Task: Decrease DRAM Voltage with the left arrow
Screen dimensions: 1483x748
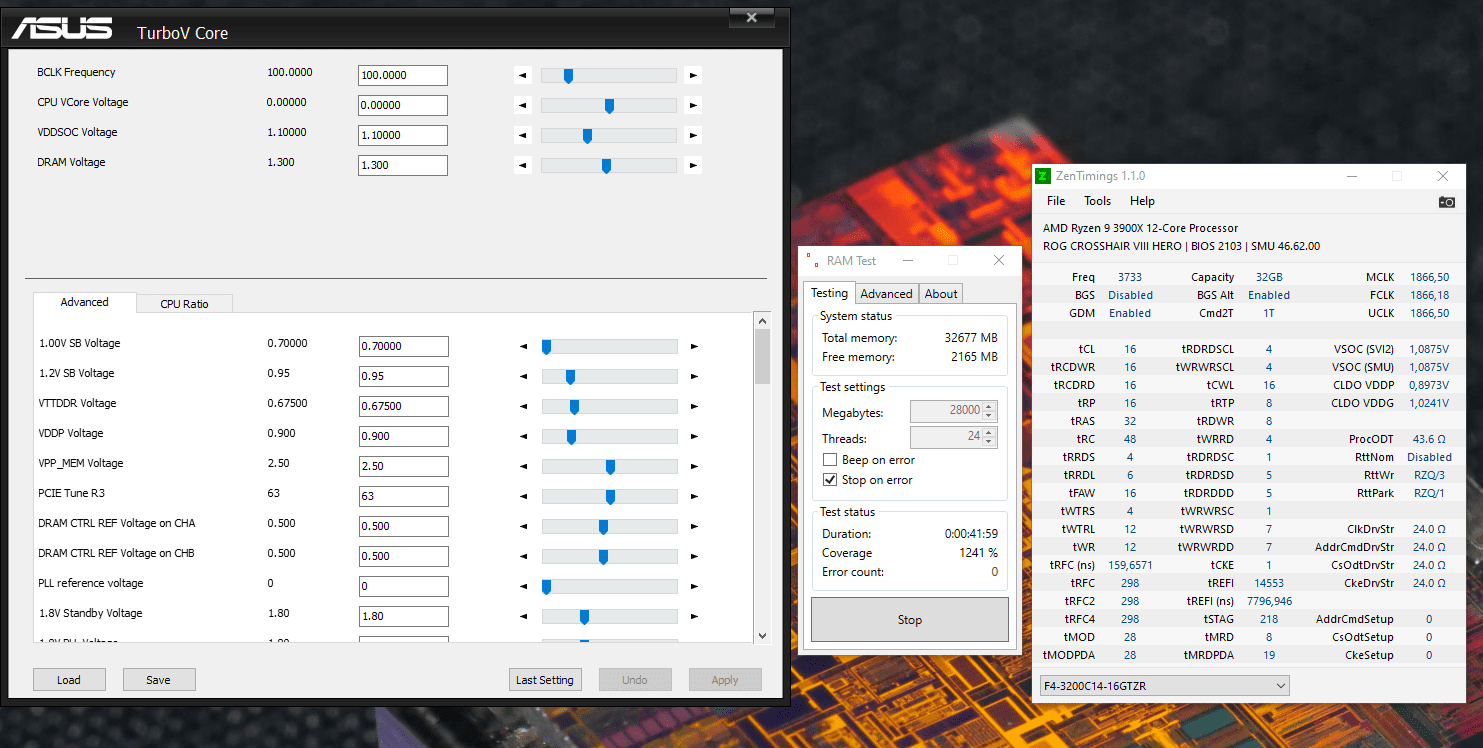Action: pos(522,165)
